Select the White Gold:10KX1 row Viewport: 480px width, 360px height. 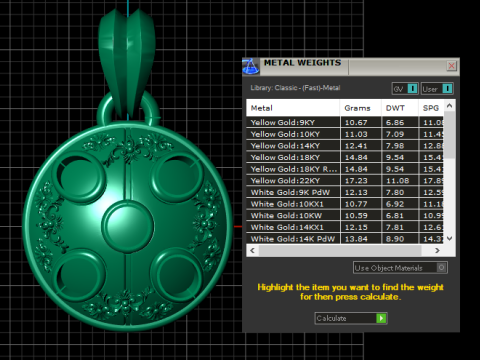click(x=345, y=204)
